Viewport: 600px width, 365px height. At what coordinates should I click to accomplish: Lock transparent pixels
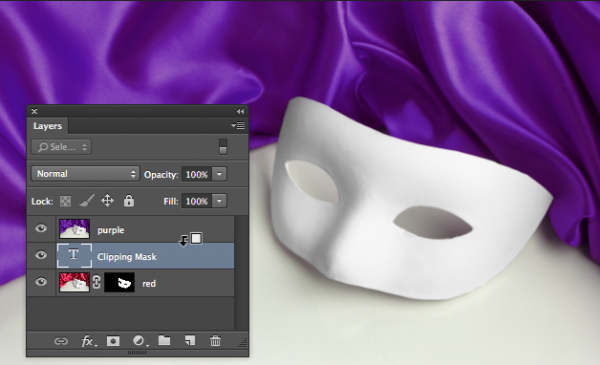tap(65, 201)
